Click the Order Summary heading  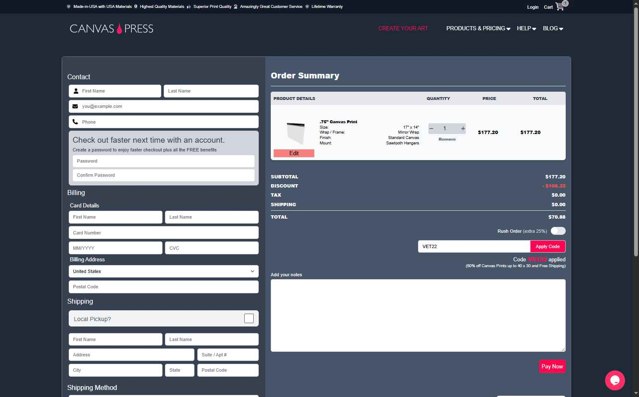coord(305,75)
